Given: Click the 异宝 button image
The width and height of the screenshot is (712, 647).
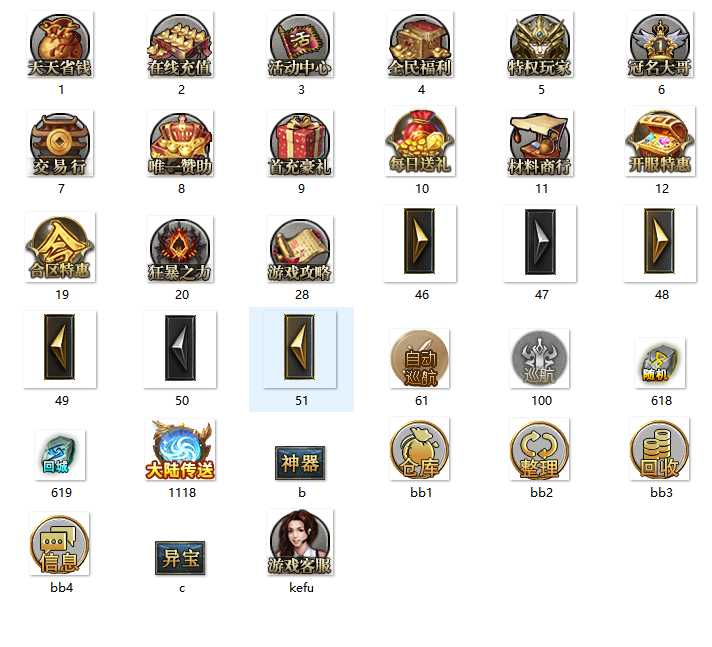Looking at the screenshot, I should [x=180, y=558].
